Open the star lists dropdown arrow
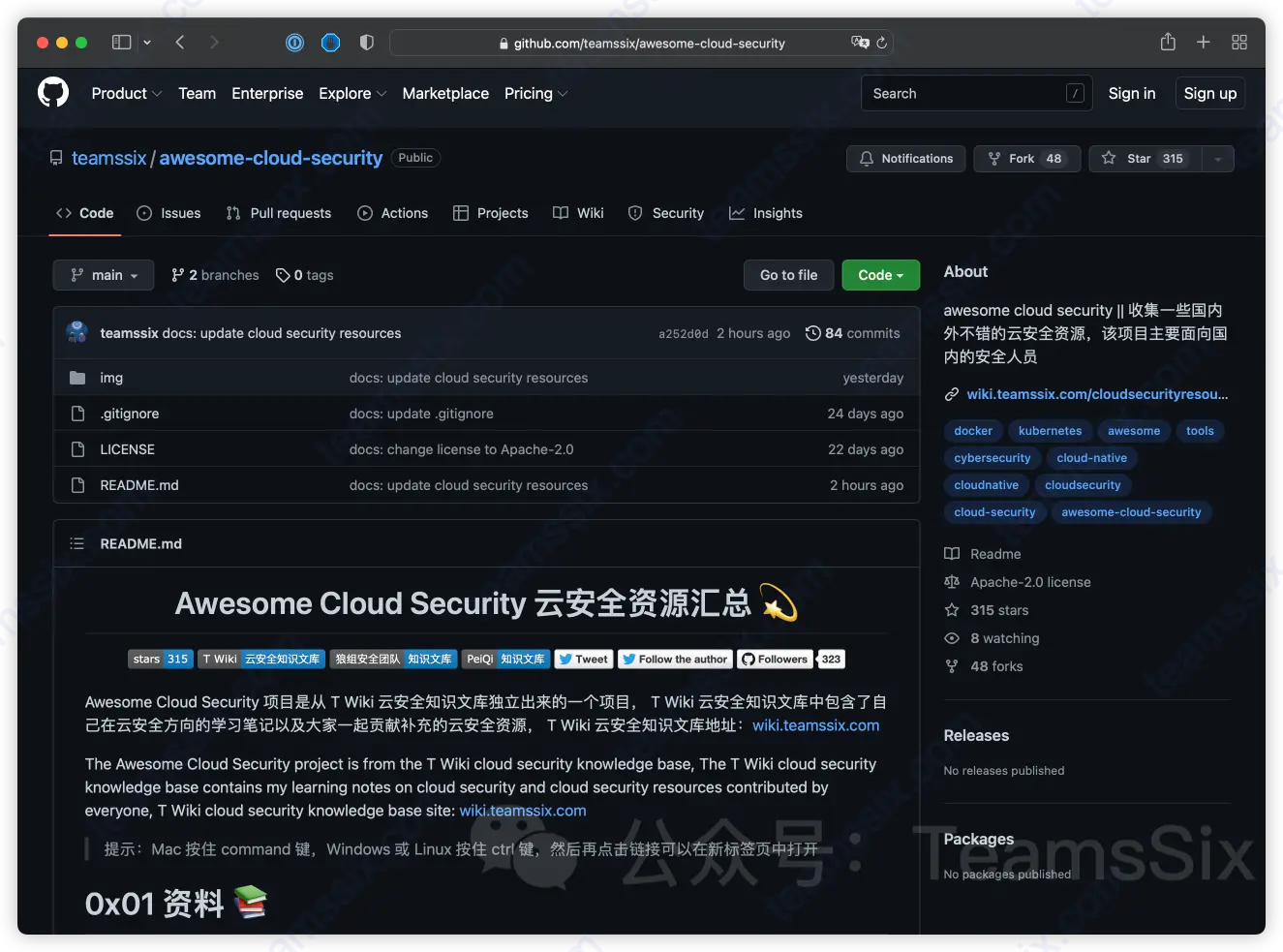1283x952 pixels. click(x=1217, y=159)
